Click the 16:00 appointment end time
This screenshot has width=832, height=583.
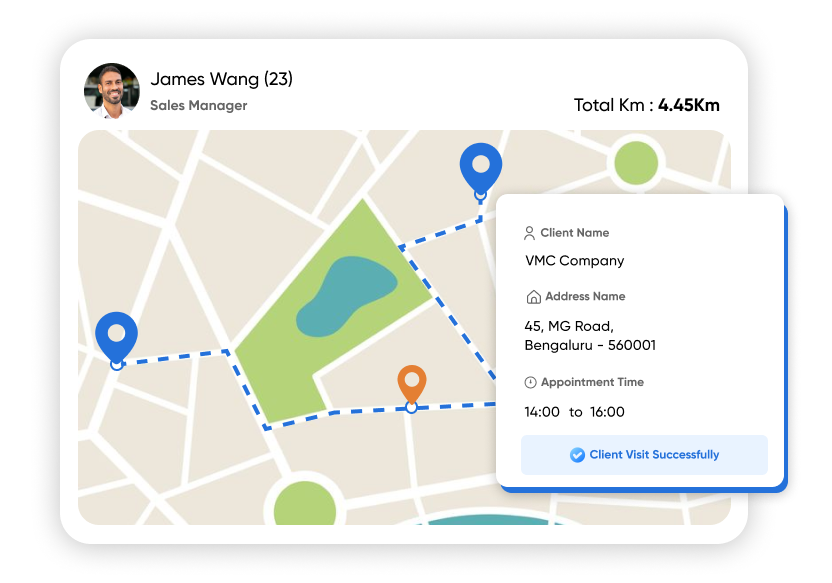click(607, 412)
